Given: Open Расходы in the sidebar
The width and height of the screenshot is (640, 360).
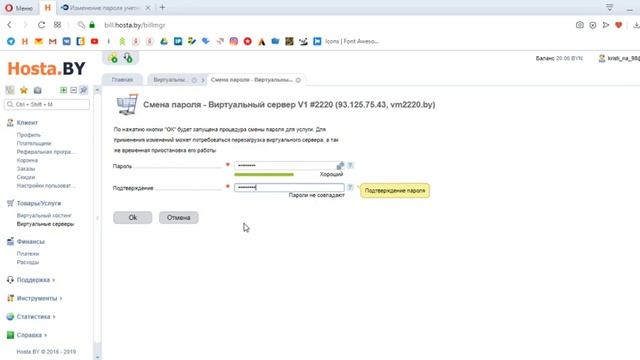Looking at the screenshot, I should click(28, 262).
